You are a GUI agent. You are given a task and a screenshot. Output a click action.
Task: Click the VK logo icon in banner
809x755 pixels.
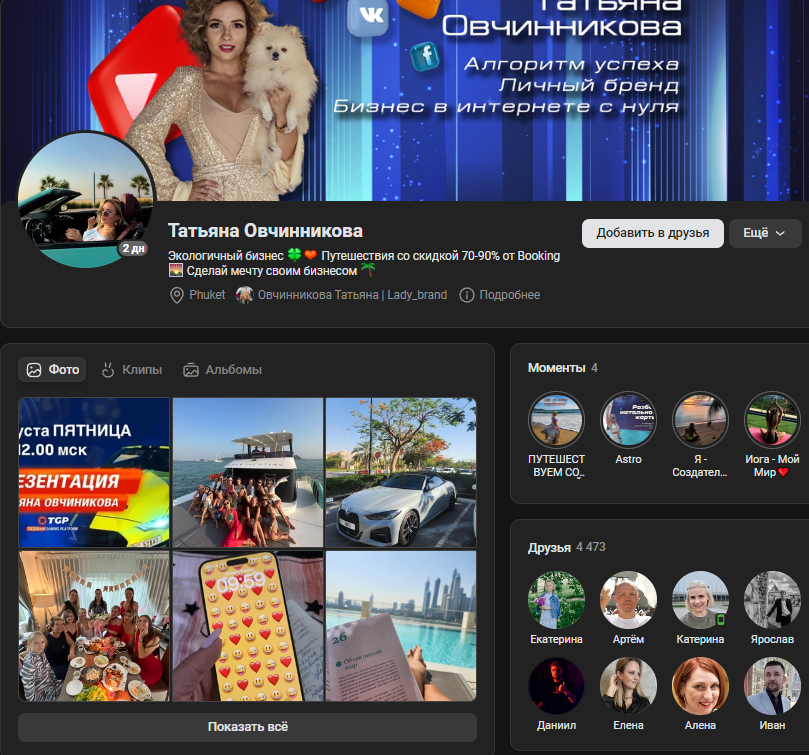(367, 17)
